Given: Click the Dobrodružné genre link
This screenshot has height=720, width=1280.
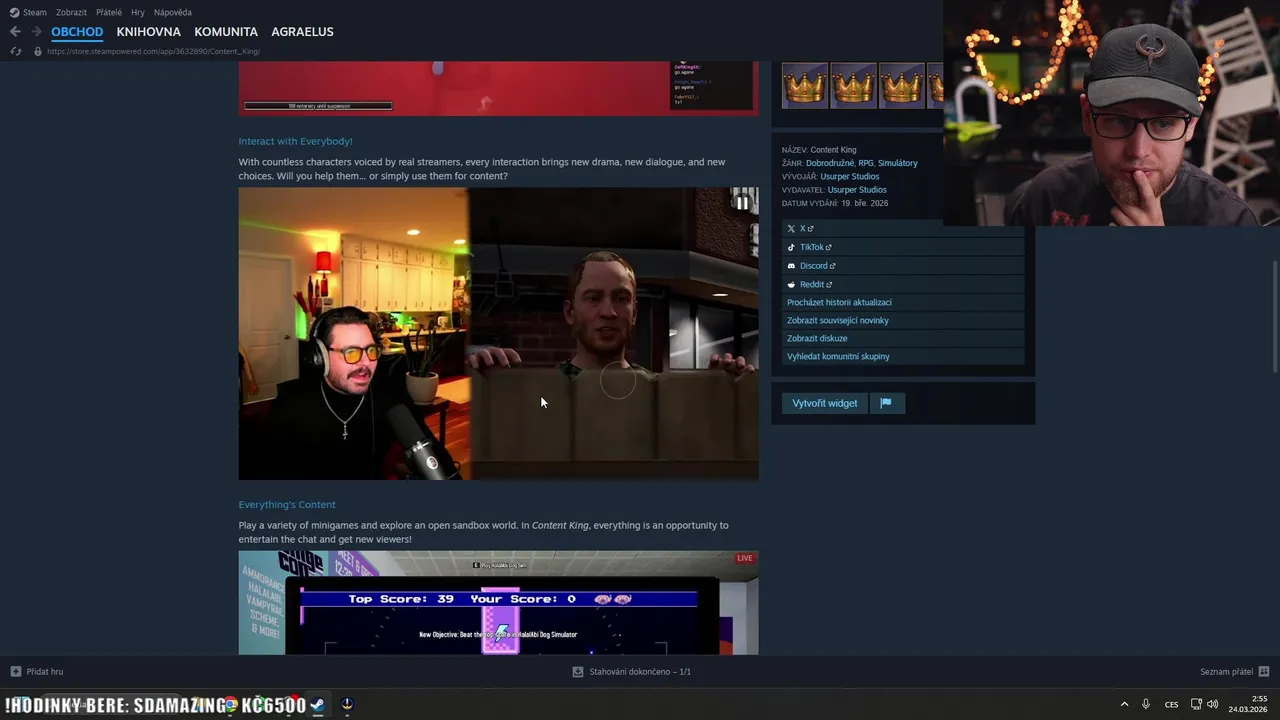Looking at the screenshot, I should pos(829,163).
